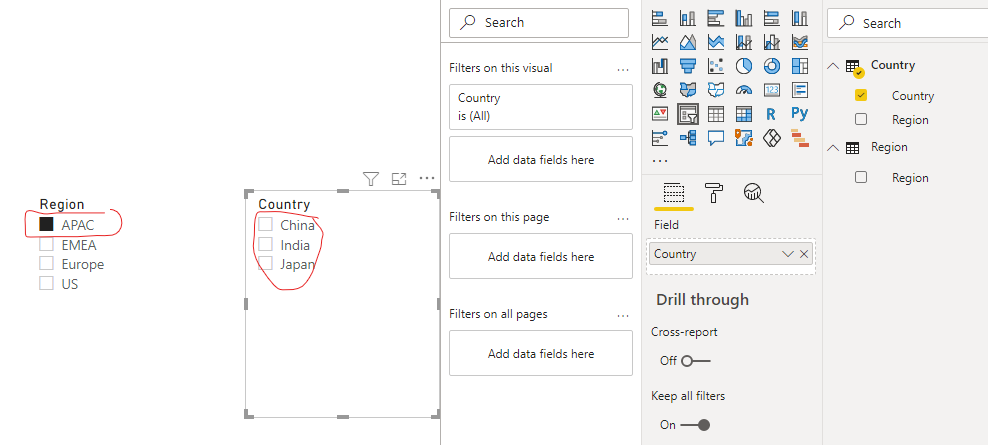988x445 pixels.
Task: Click Add data fields under all pages
Action: click(x=541, y=354)
